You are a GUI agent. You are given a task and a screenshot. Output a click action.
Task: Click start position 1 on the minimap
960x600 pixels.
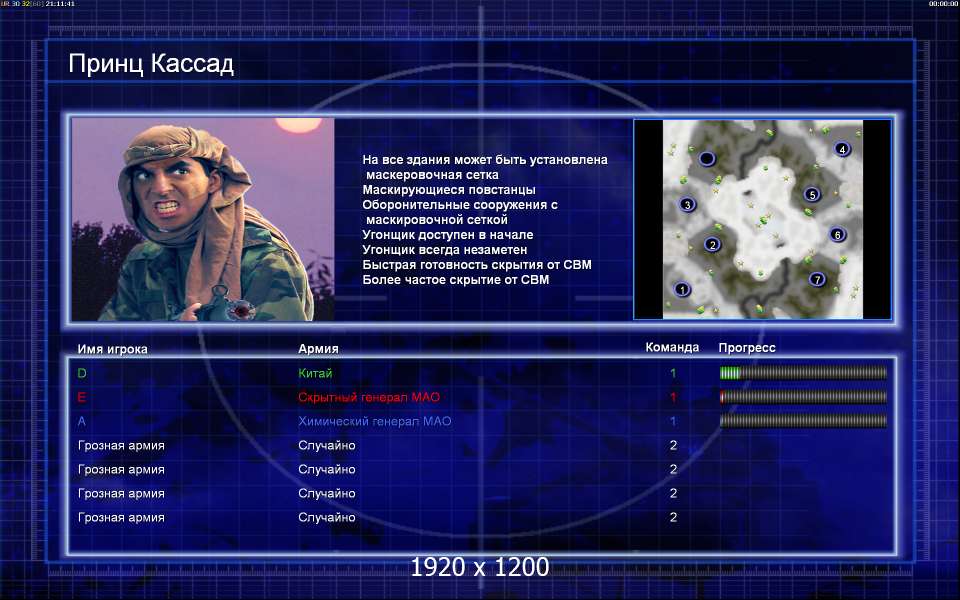[682, 289]
